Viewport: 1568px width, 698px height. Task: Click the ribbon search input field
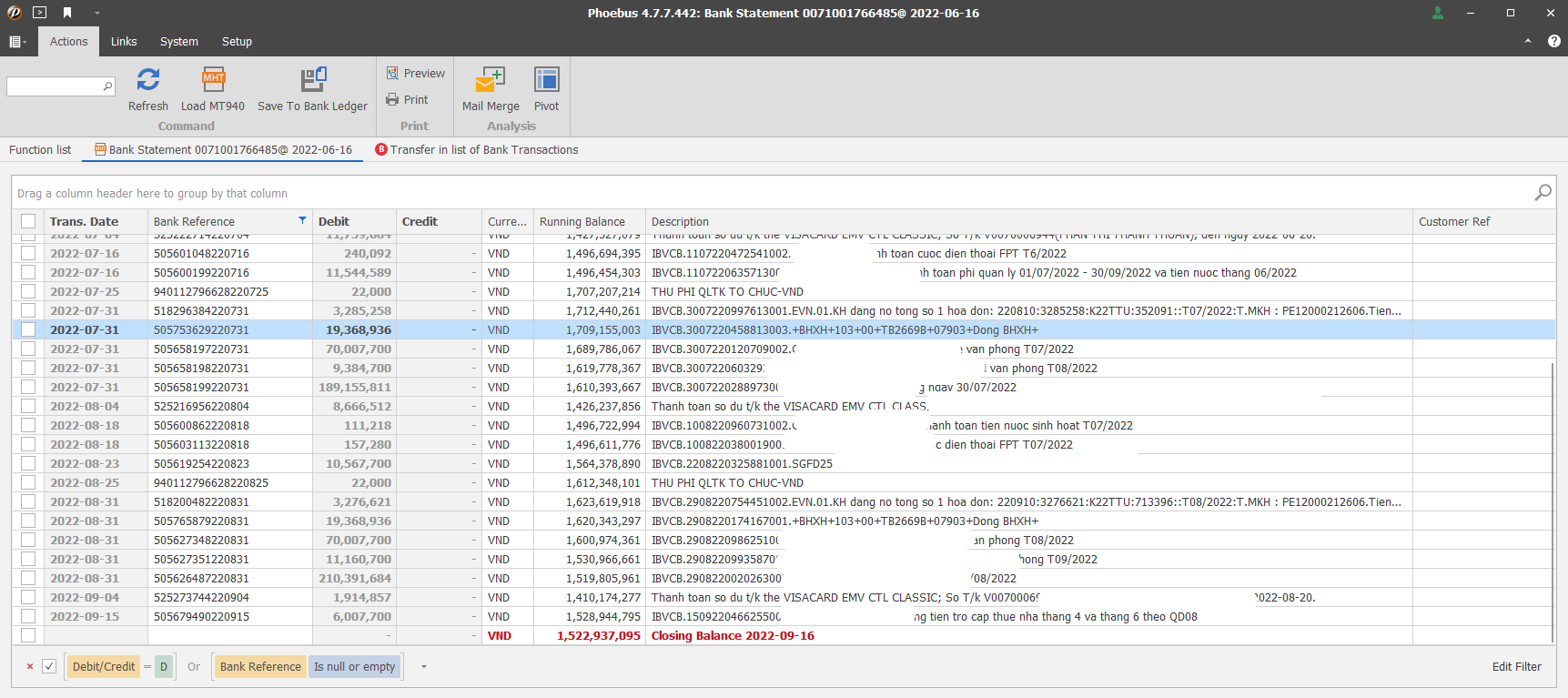click(x=55, y=86)
